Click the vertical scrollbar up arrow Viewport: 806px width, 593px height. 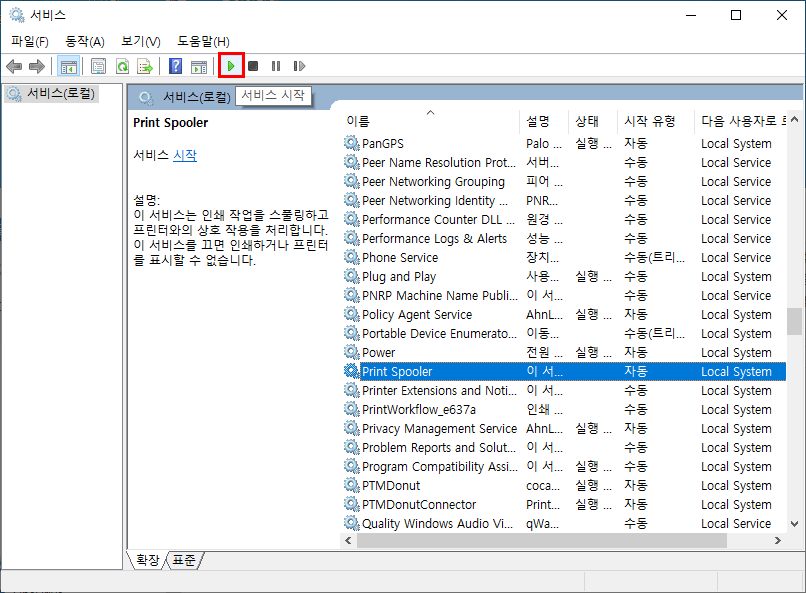point(794,119)
